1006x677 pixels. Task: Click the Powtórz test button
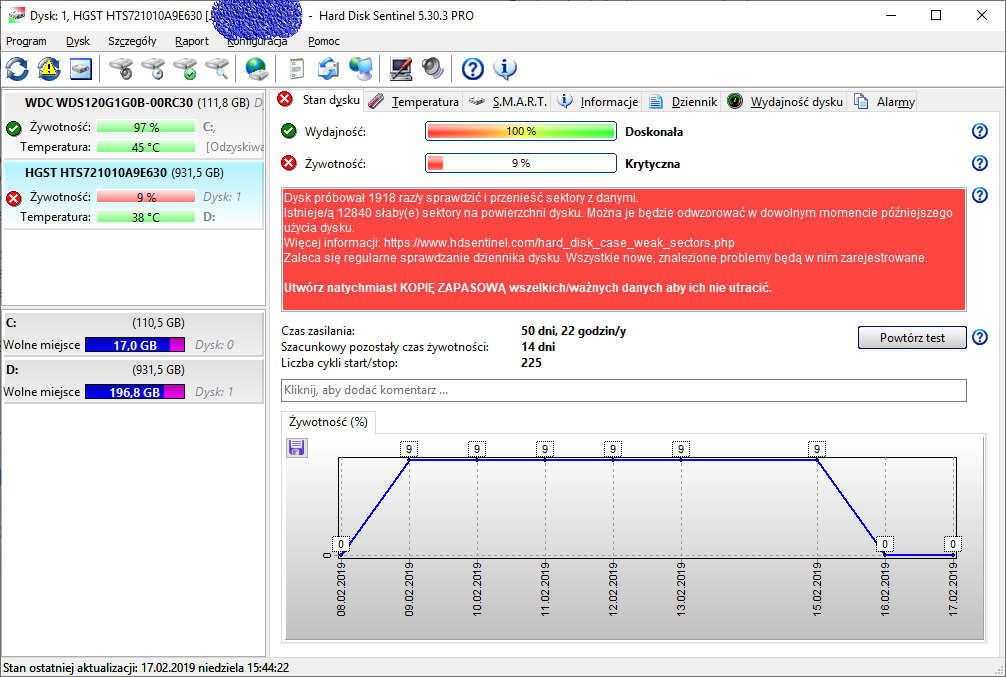[912, 338]
